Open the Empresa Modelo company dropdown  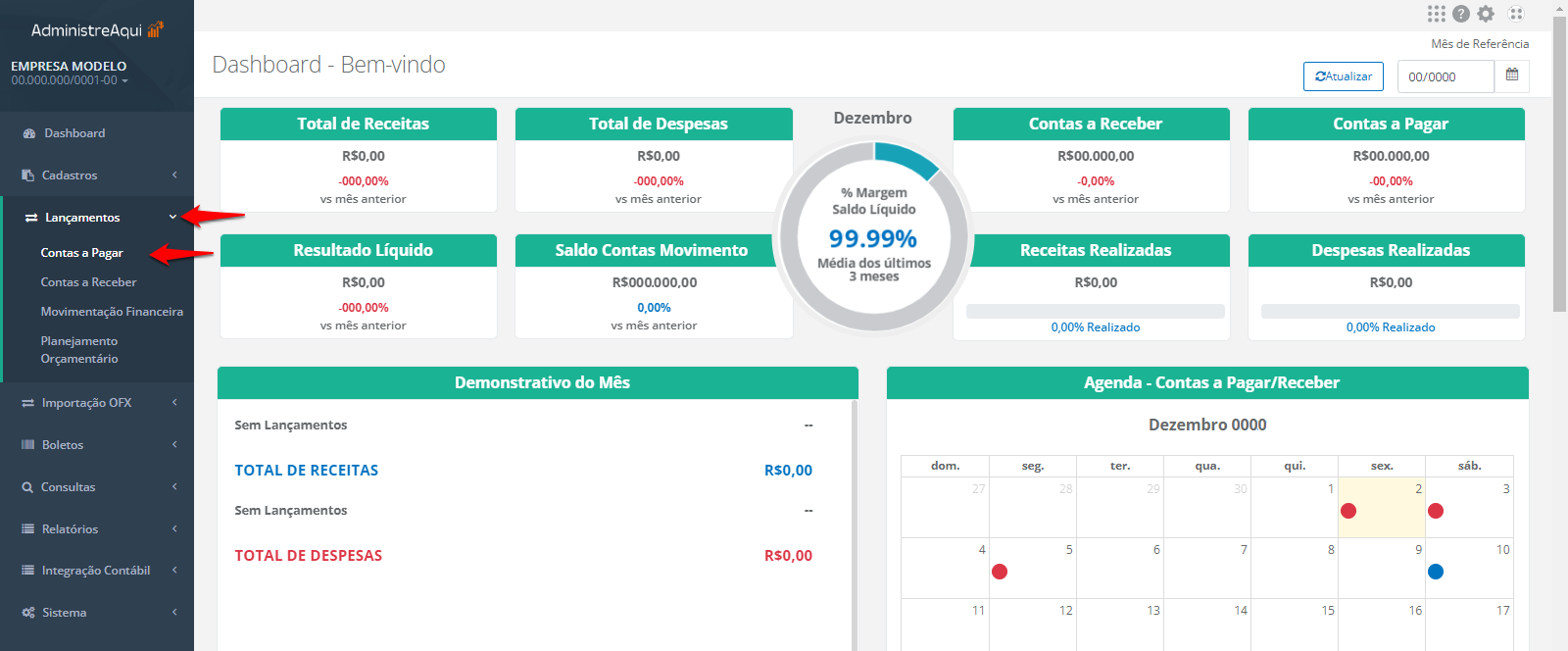point(71,74)
